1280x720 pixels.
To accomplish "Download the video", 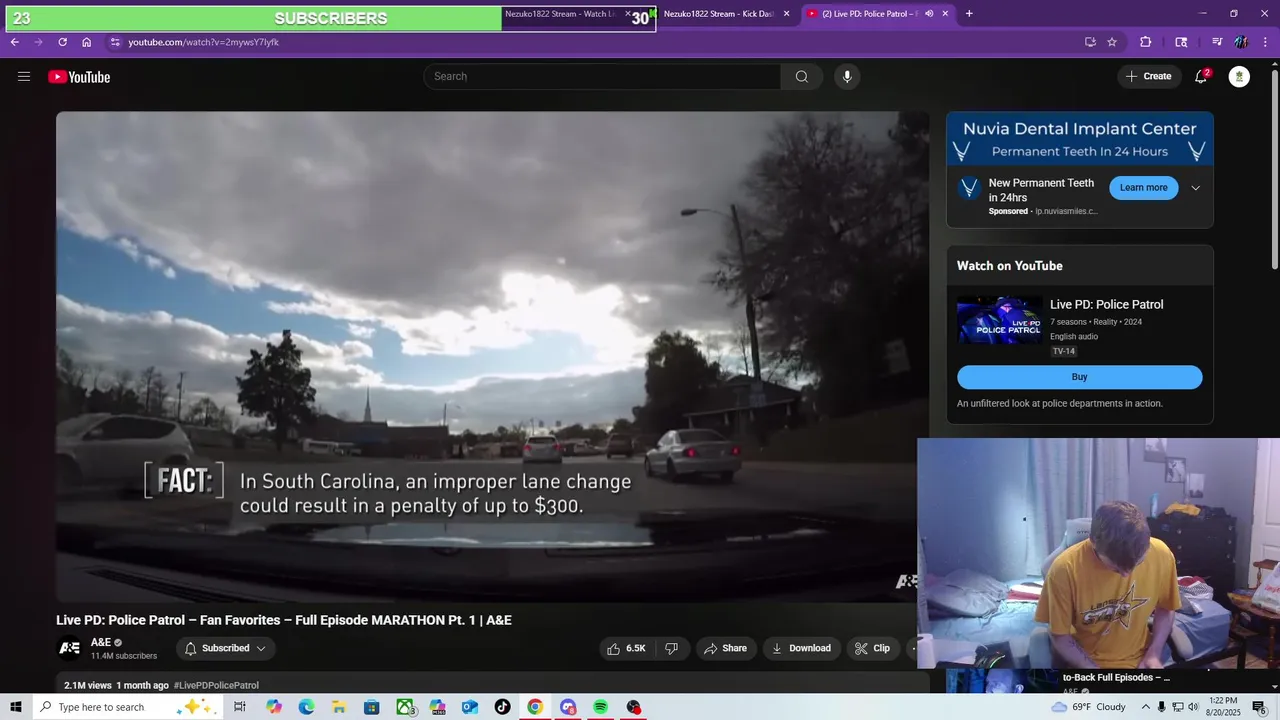I will [801, 648].
